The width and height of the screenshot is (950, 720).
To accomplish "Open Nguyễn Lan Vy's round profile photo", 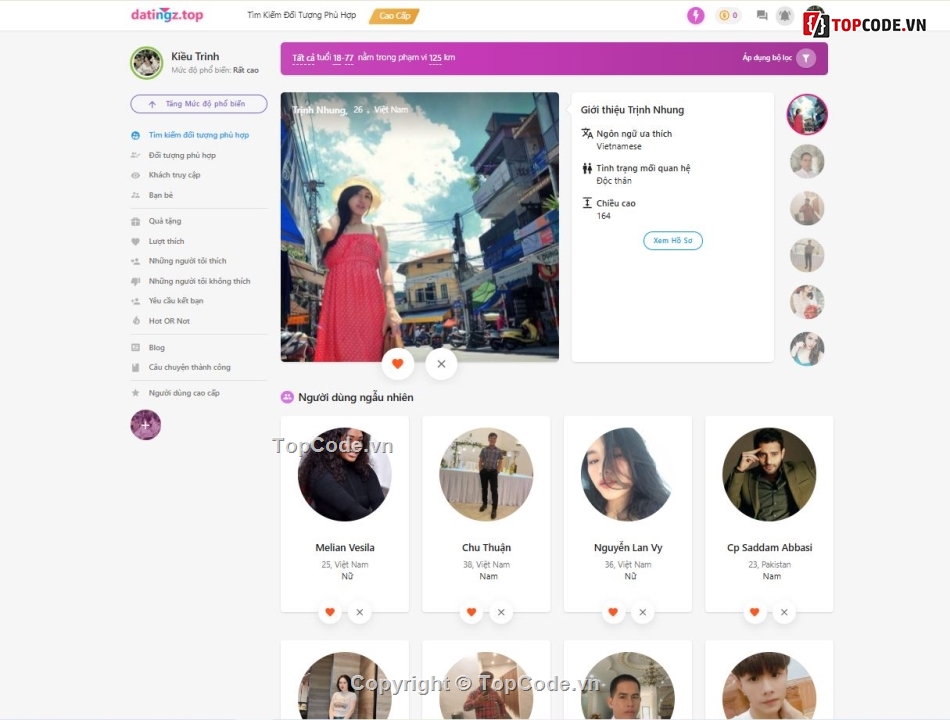I will pos(628,475).
